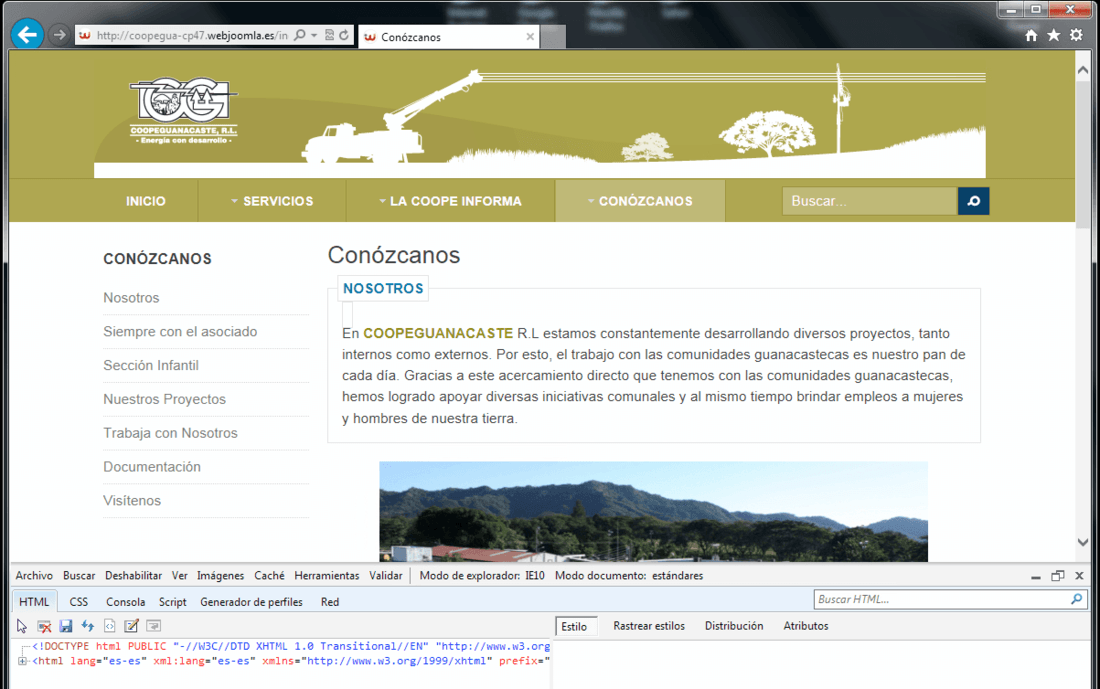Open the Deshabilitar menu
This screenshot has height=689, width=1100.
133,576
